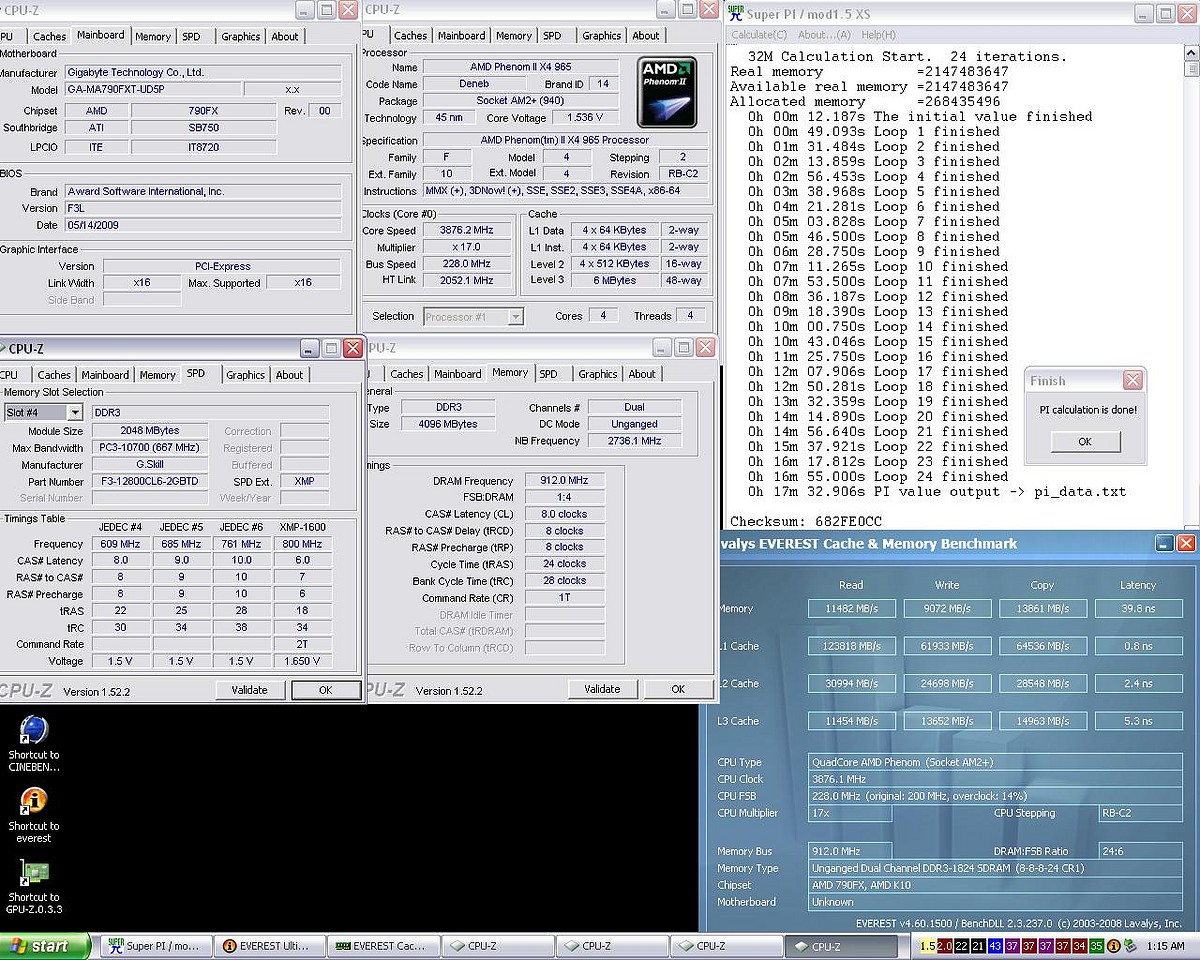Close the Finish dialog with its X
The image size is (1200, 960).
click(1132, 380)
